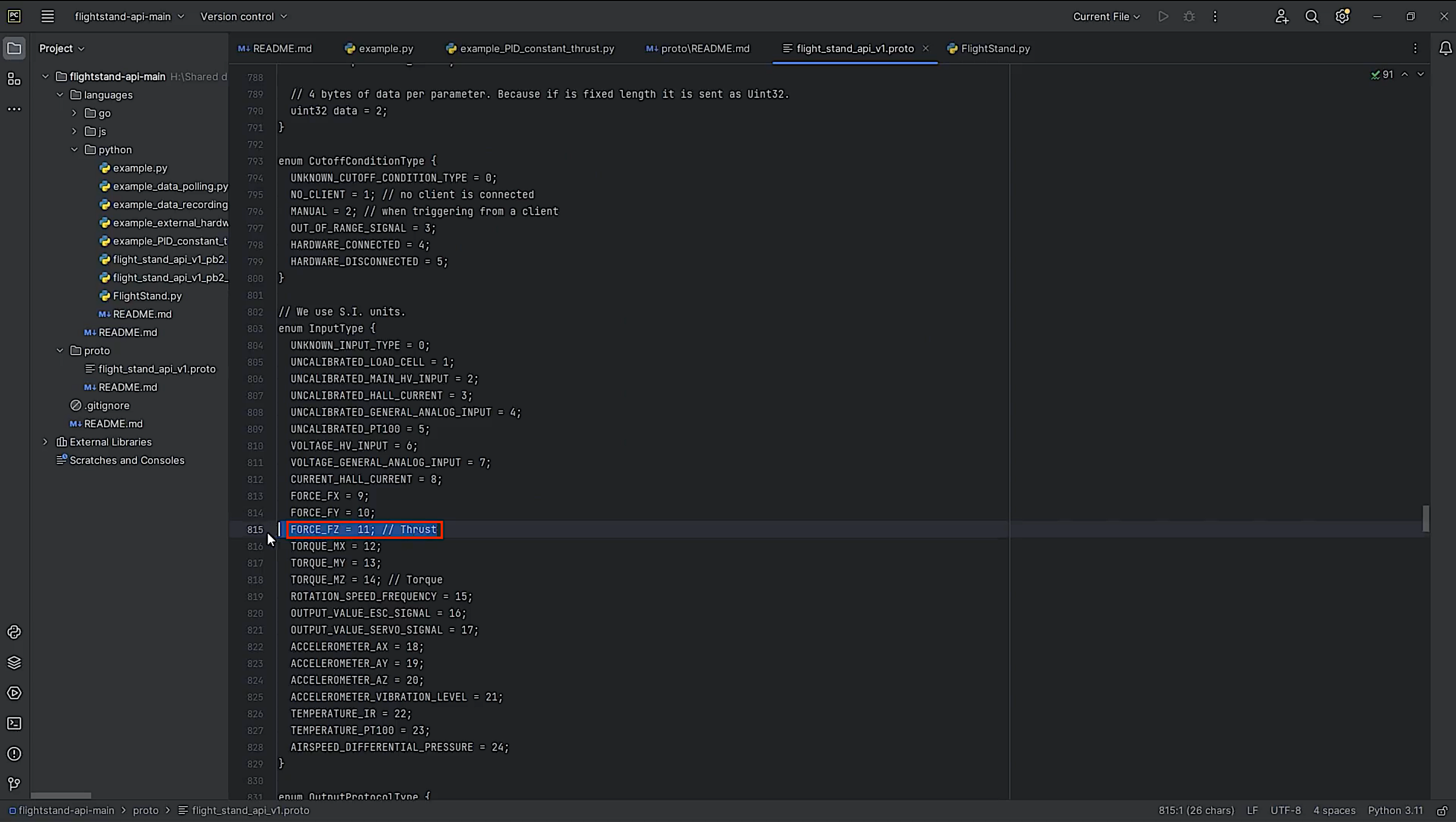Screen dimensions: 1456x822
Task: Open the Current File run configuration dropdown
Action: [1106, 16]
